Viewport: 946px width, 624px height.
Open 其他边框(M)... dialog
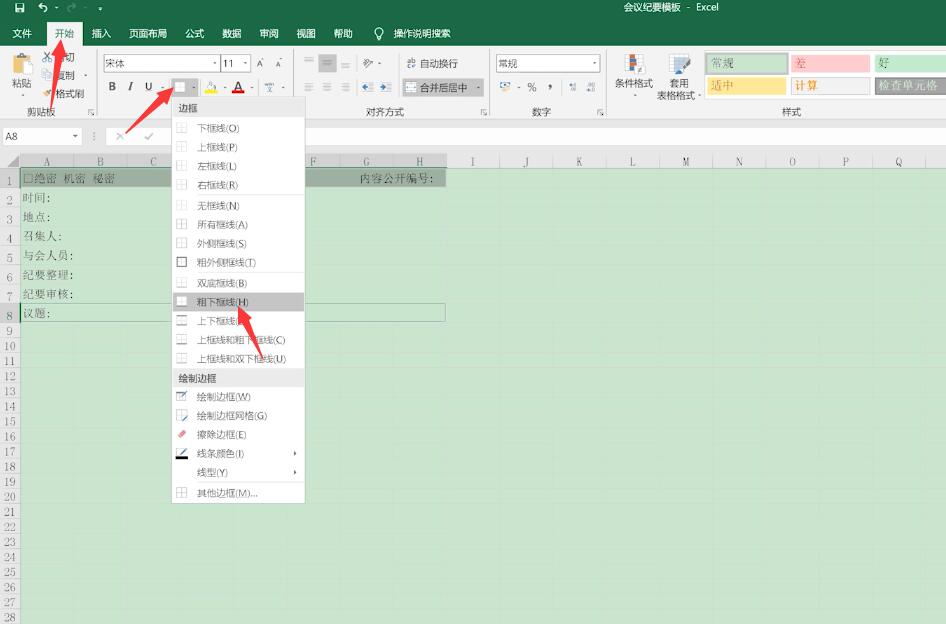click(238, 493)
